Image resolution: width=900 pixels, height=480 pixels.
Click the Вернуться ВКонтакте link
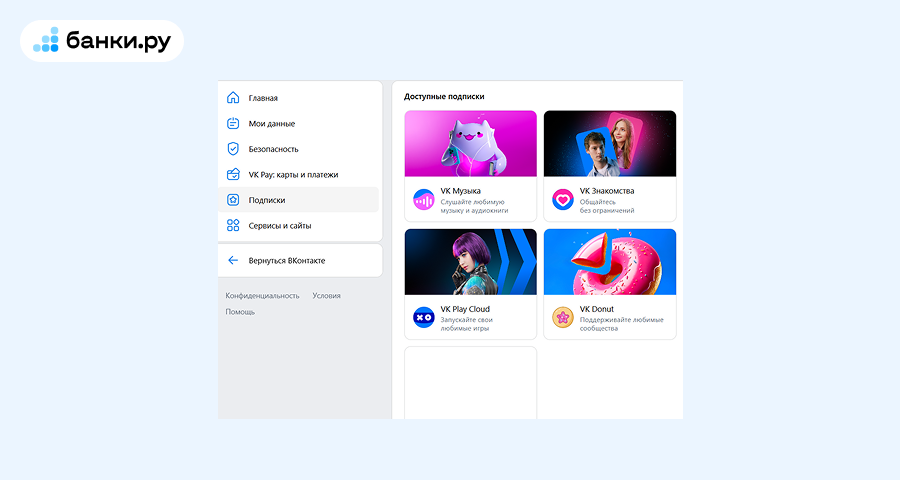click(298, 261)
